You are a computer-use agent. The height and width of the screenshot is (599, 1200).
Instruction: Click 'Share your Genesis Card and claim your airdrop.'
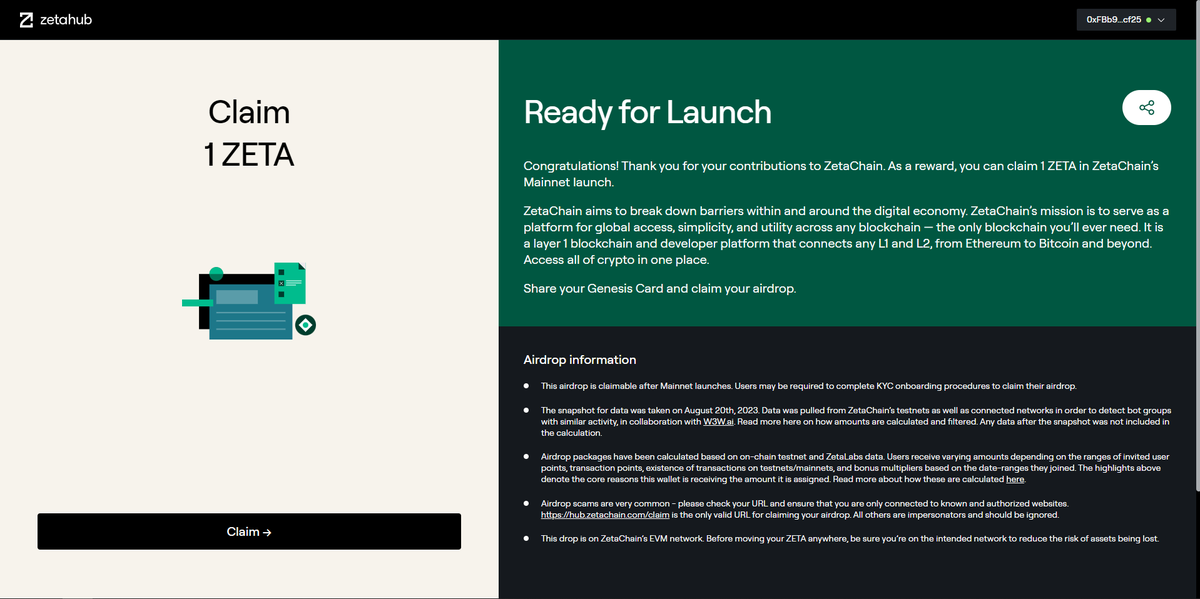660,289
